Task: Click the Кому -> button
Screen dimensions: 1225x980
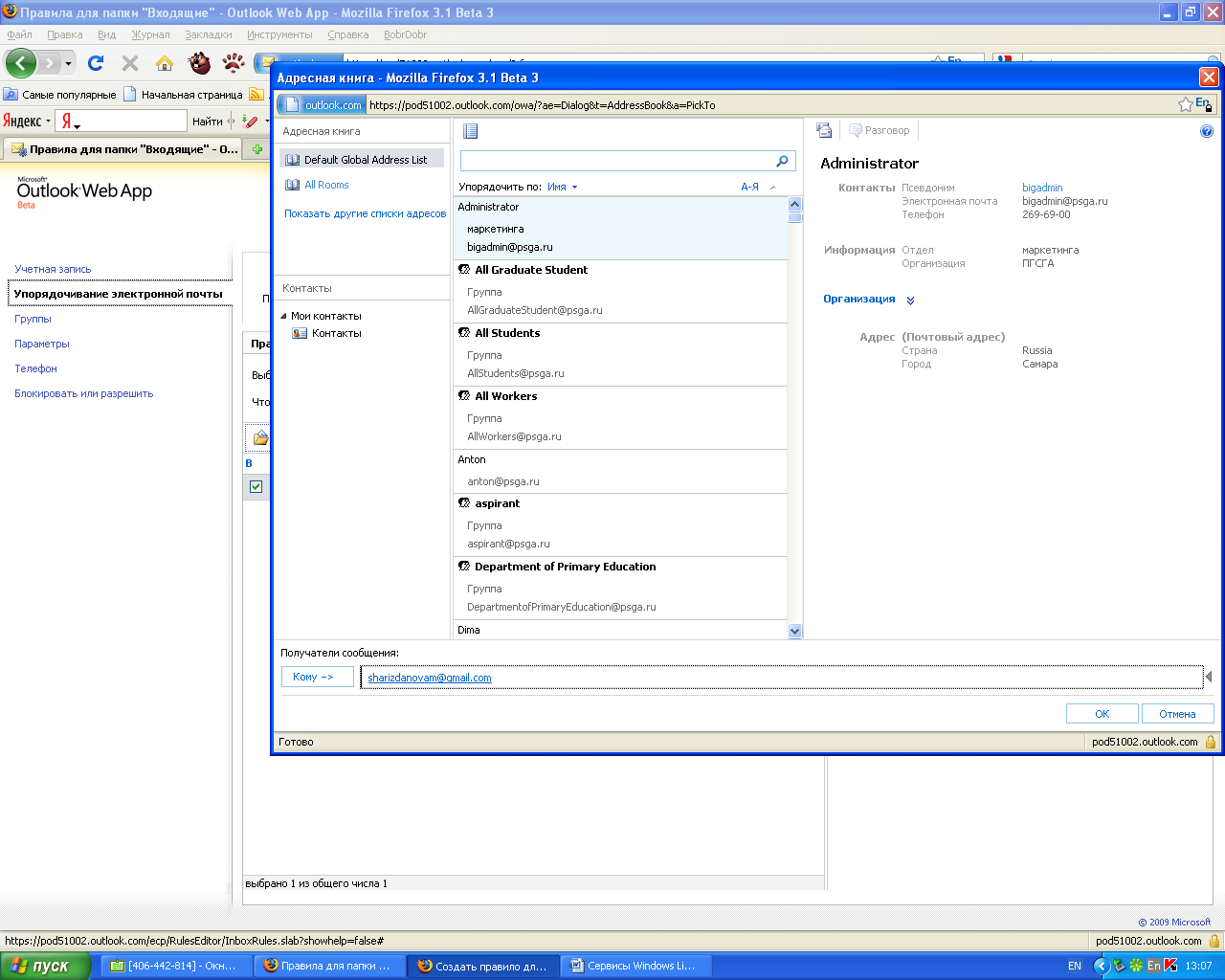Action: [317, 677]
